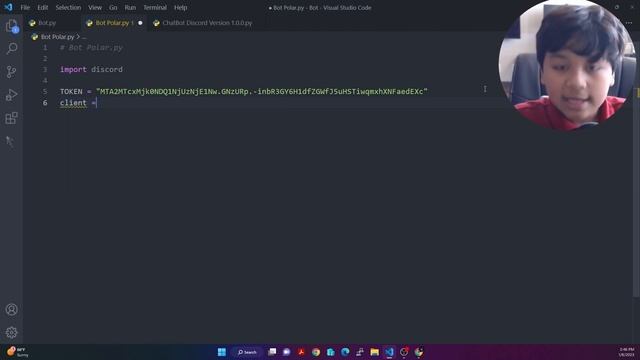Click line number 1 in the gutter
Viewport: 640px width, 360px height.
45,48
